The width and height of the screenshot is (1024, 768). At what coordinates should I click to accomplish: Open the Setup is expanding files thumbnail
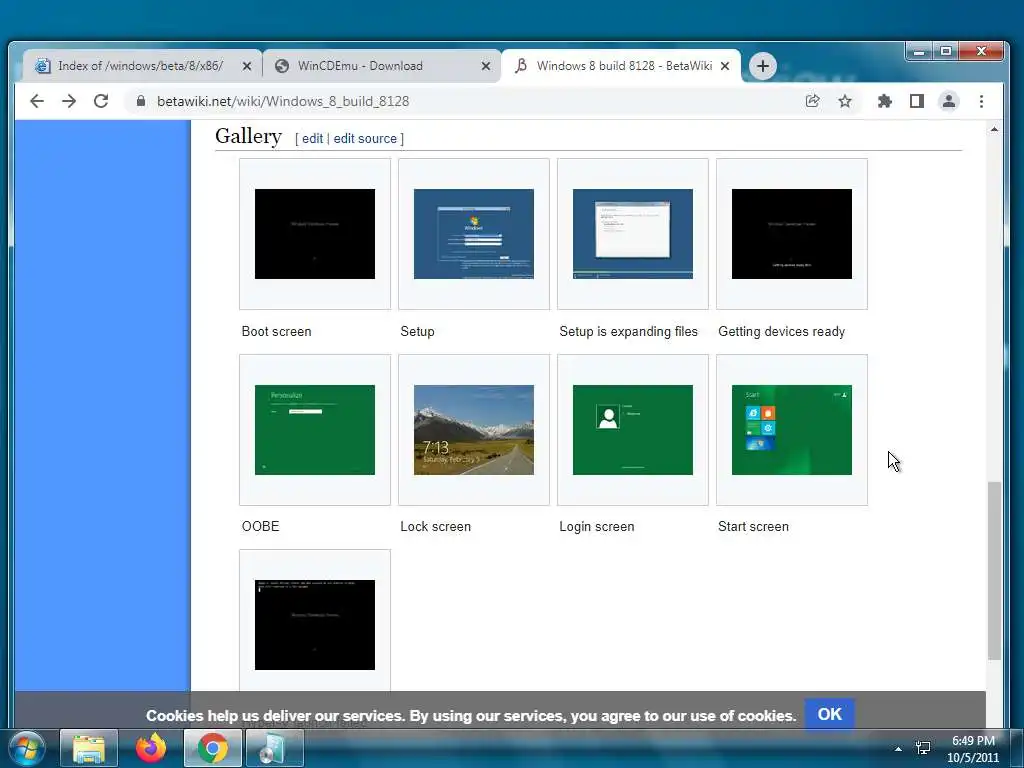(x=633, y=234)
